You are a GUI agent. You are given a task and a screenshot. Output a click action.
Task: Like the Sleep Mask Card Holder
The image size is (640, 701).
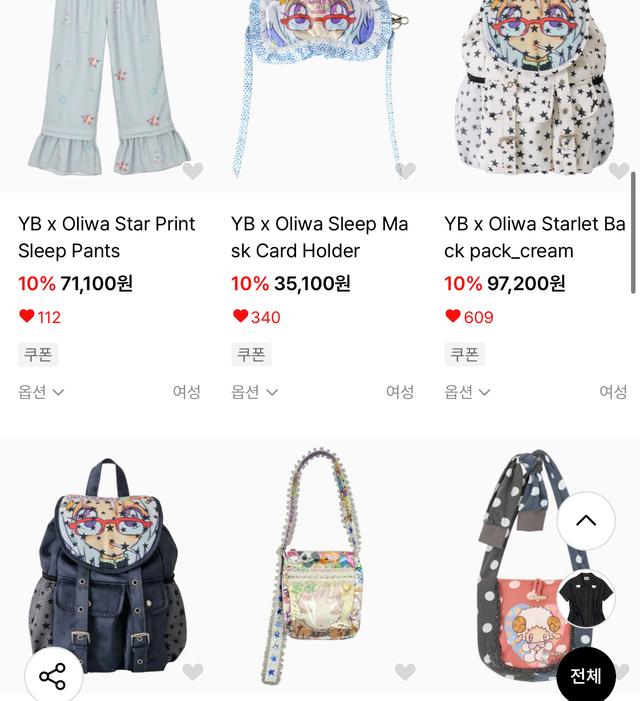coord(405,170)
